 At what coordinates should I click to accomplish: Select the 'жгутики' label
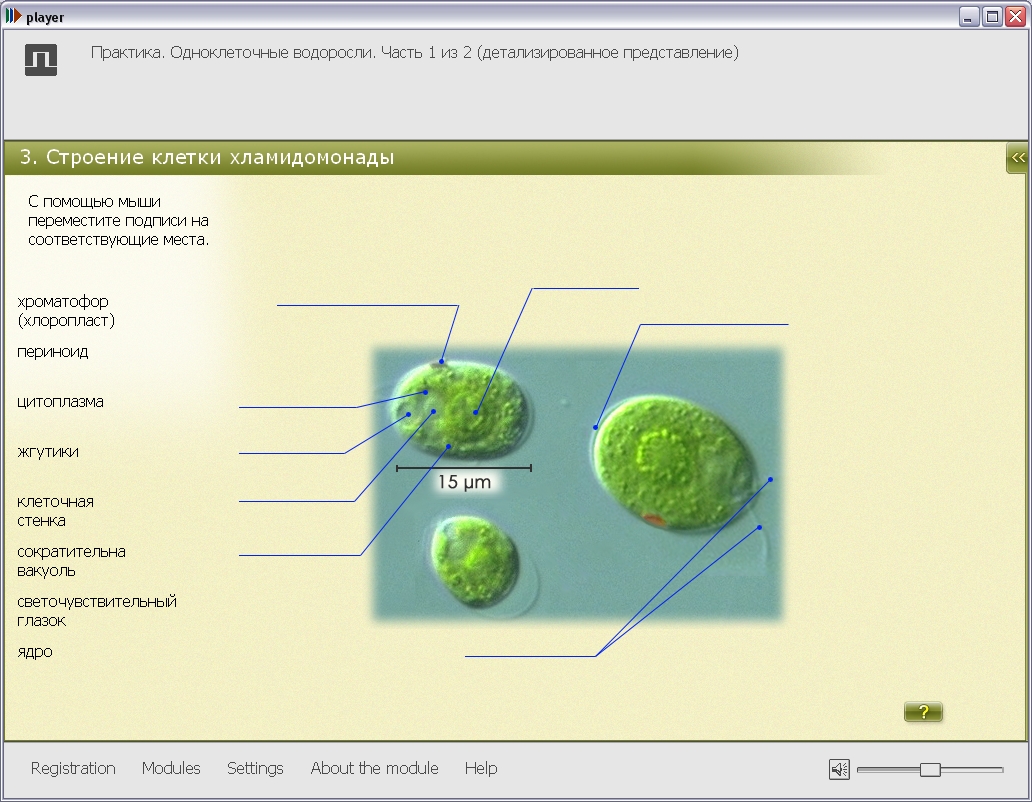tap(48, 452)
